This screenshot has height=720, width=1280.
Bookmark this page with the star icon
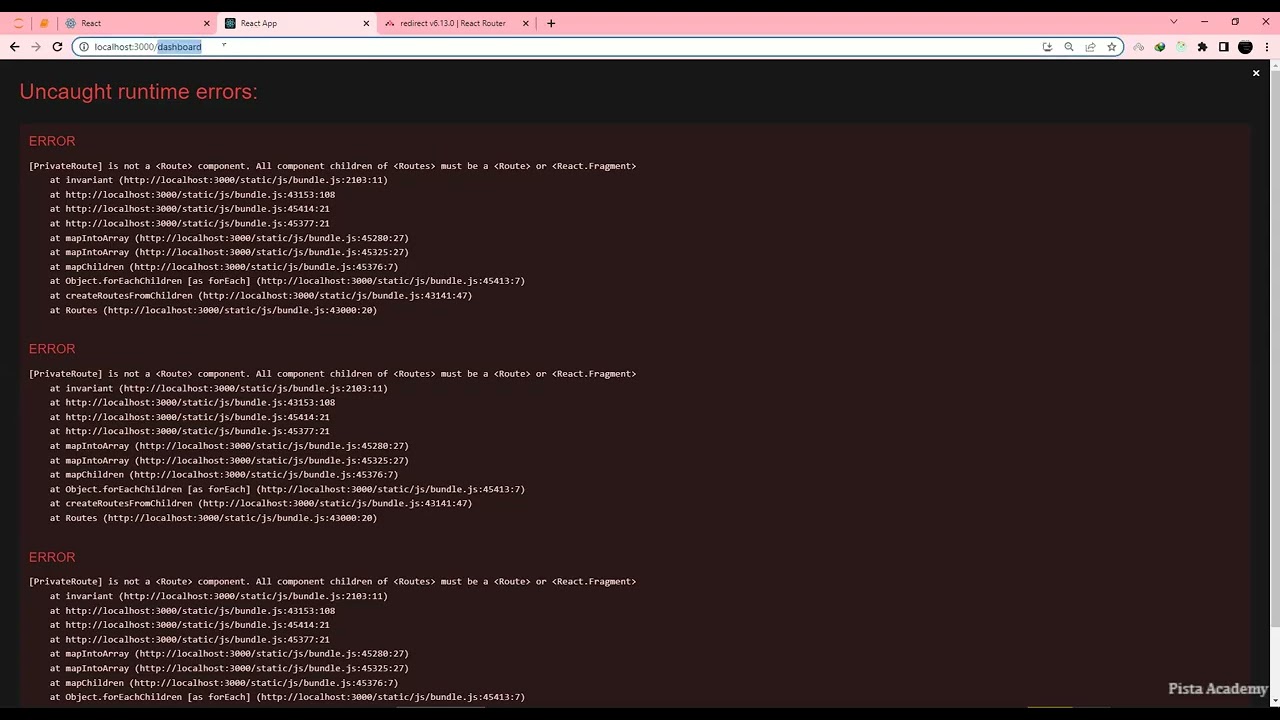[x=1111, y=47]
